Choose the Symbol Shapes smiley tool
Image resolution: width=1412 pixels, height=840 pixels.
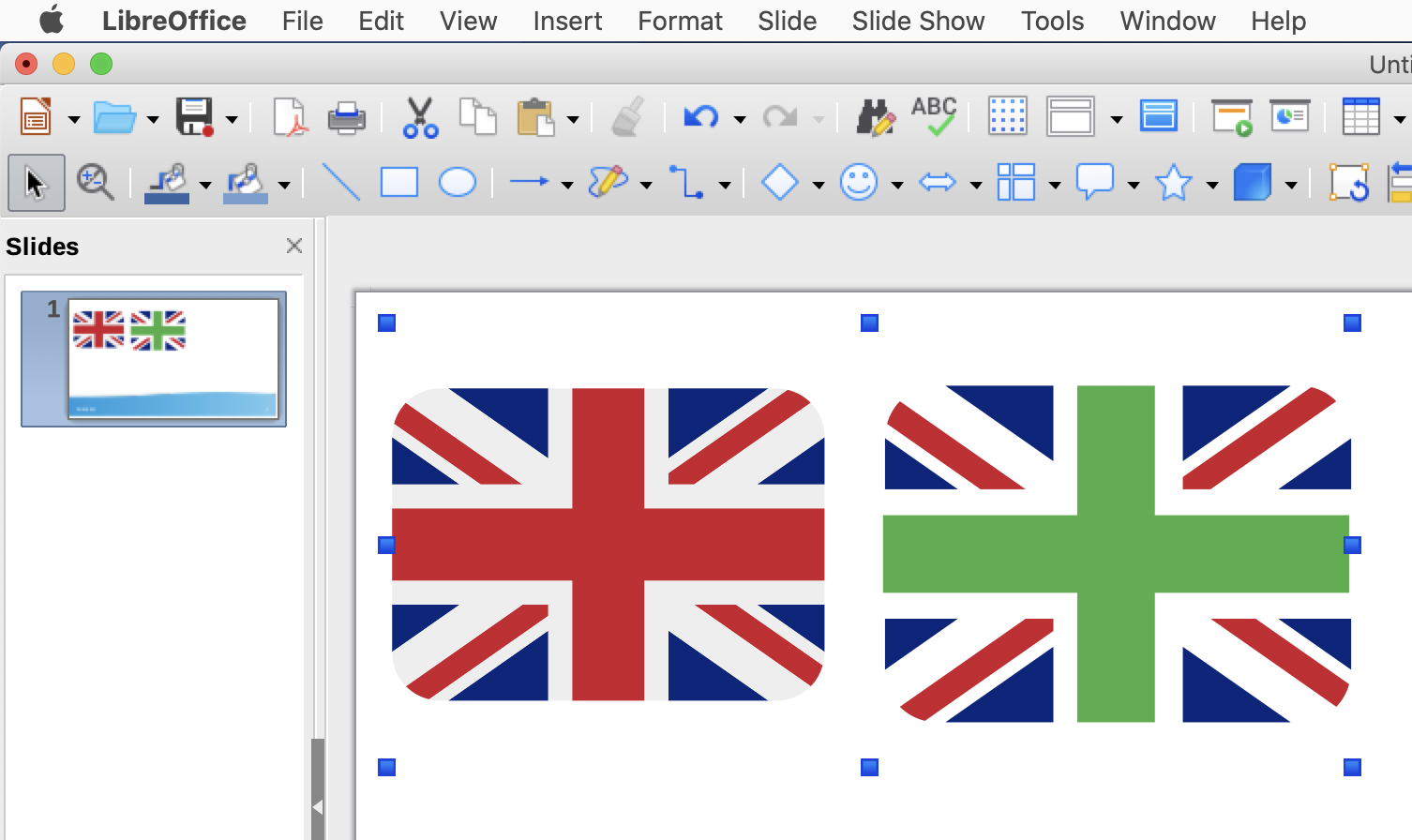click(x=859, y=183)
